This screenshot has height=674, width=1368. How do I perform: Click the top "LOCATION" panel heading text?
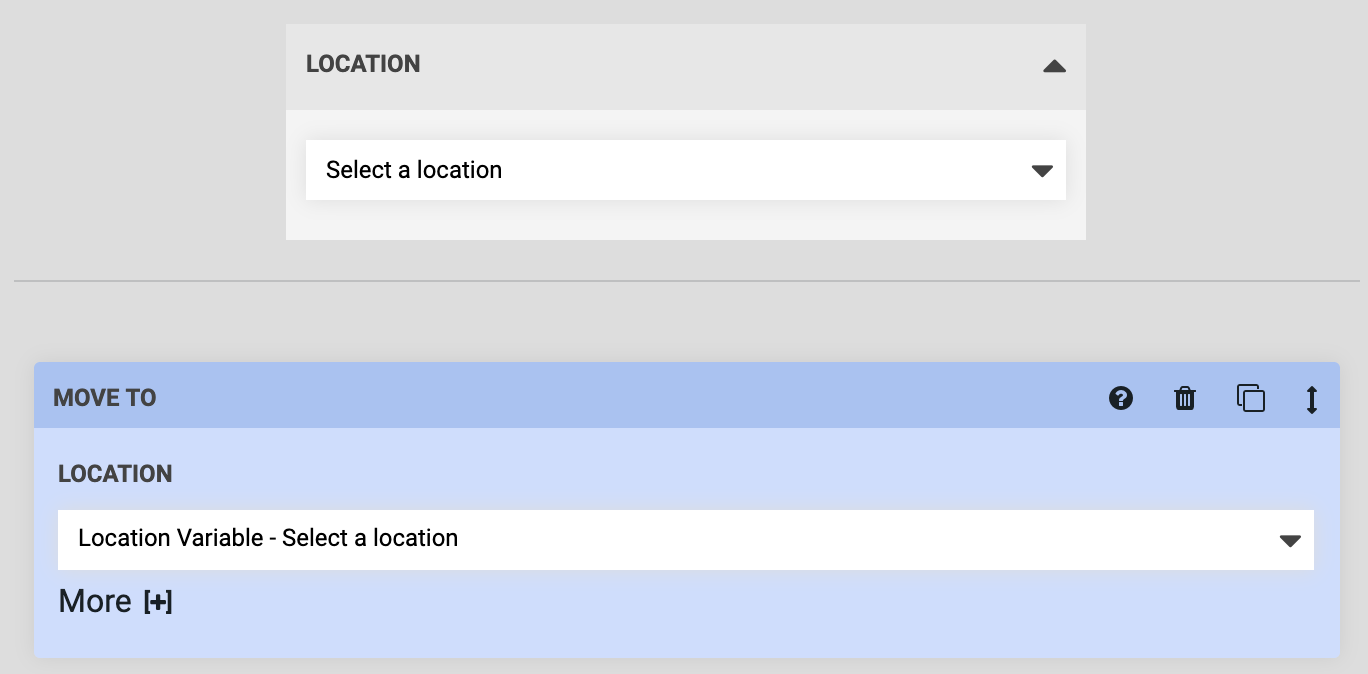[x=363, y=64]
